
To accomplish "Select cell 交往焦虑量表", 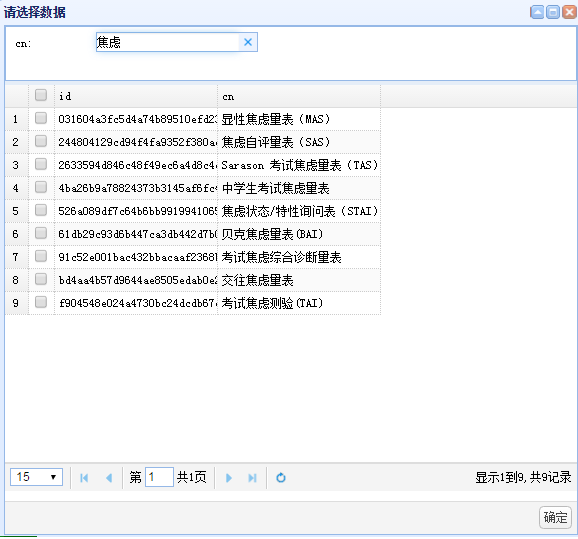I will coord(299,280).
